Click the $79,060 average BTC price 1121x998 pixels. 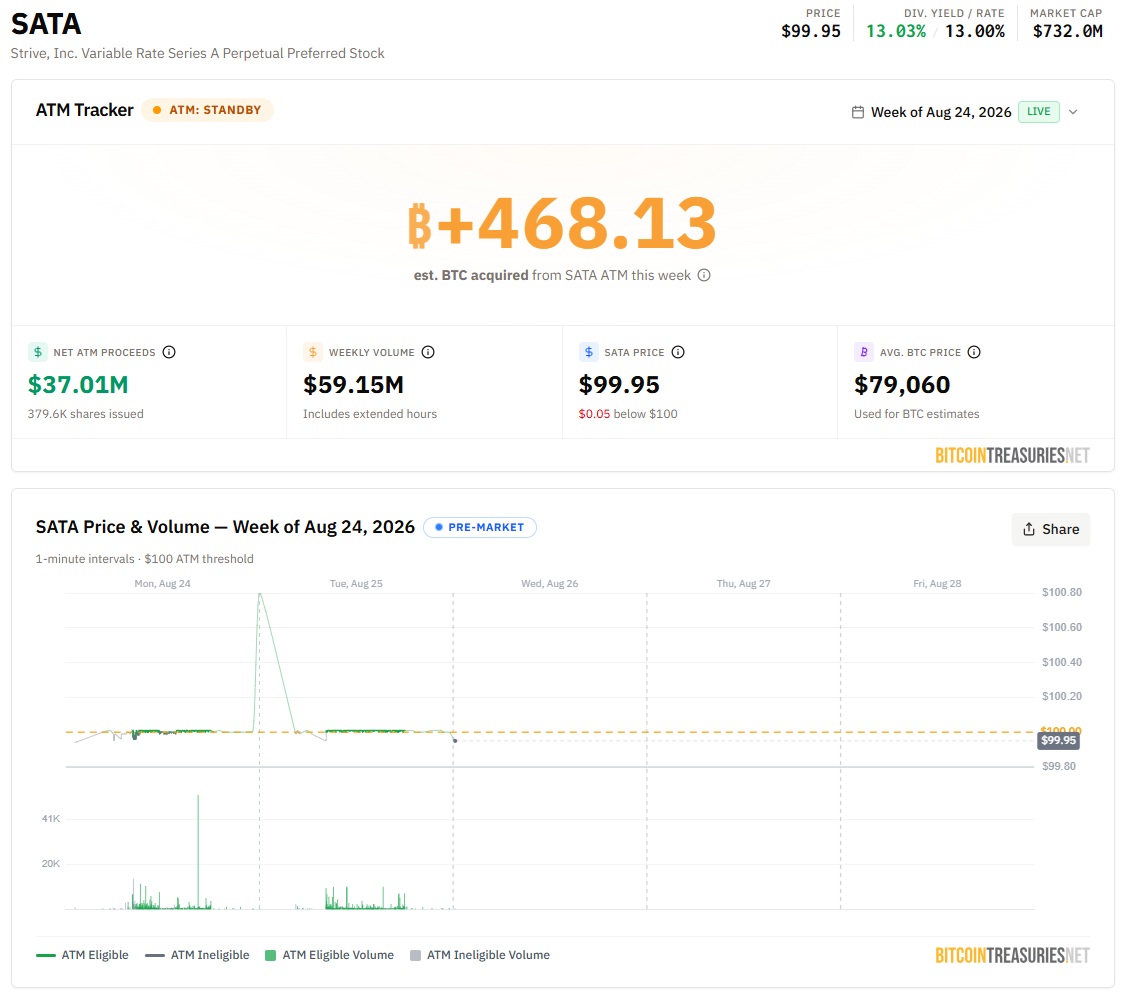click(902, 385)
